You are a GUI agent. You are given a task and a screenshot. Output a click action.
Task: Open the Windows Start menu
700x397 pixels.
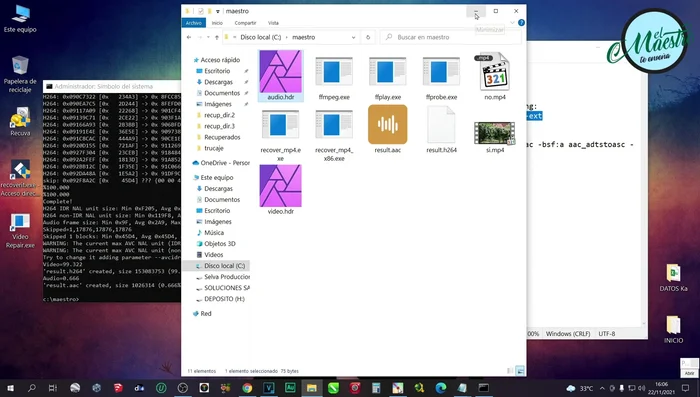pos(10,388)
